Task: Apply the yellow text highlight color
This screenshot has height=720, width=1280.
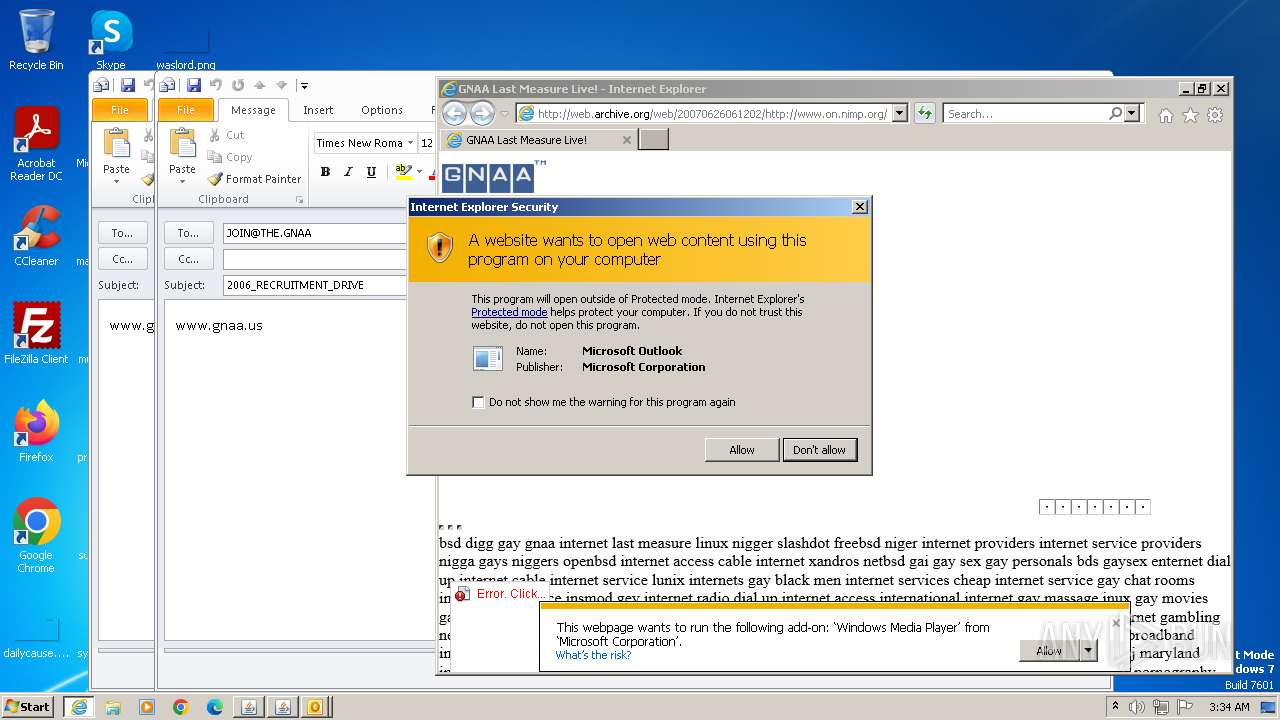Action: [403, 172]
